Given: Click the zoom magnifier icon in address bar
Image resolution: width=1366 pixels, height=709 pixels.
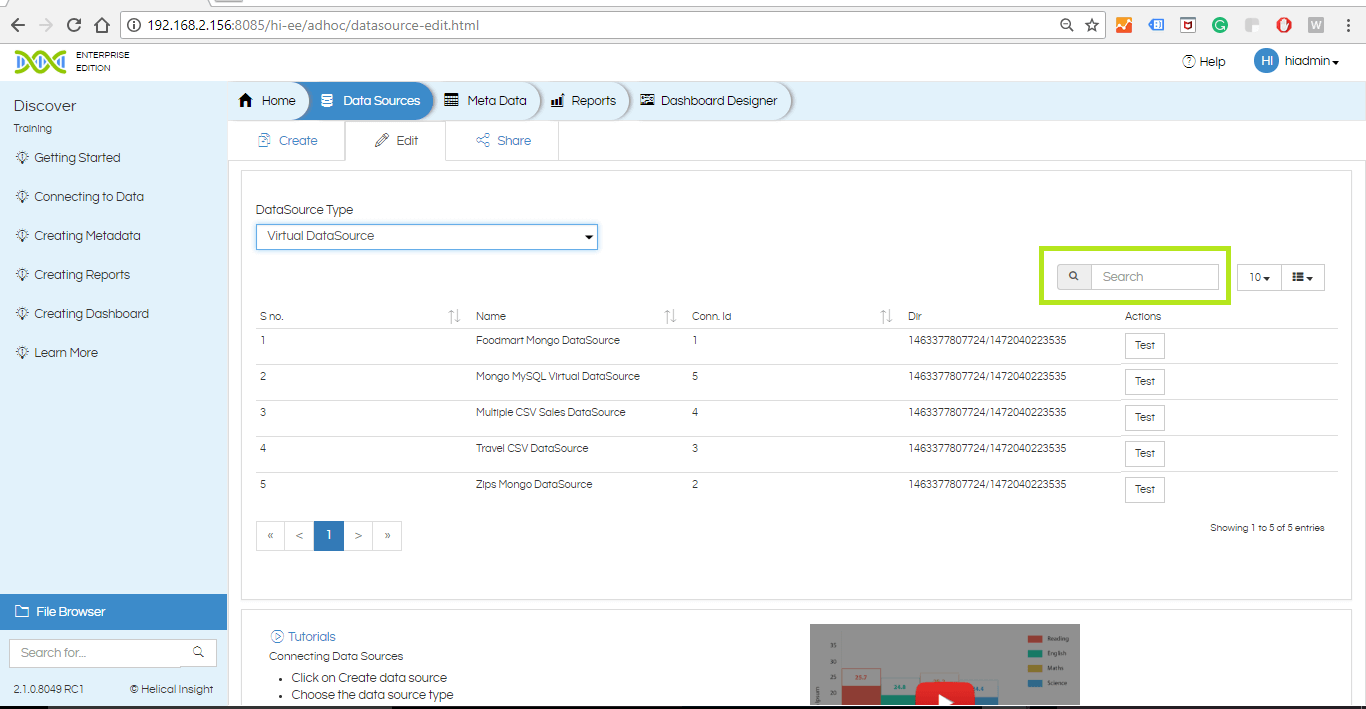Looking at the screenshot, I should tap(1067, 25).
